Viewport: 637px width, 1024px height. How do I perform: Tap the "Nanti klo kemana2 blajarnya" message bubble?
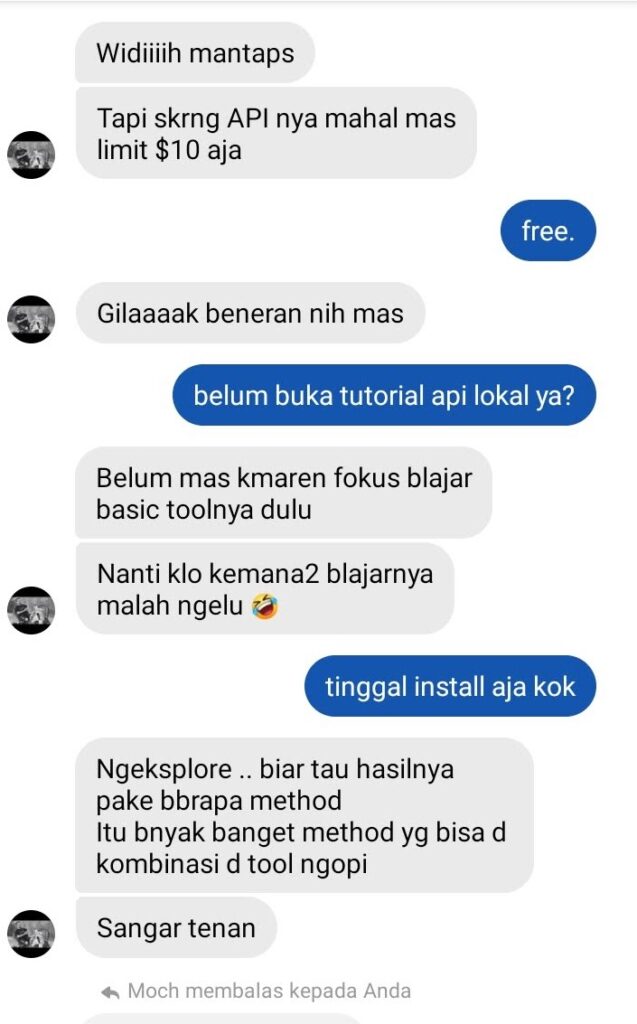point(265,588)
